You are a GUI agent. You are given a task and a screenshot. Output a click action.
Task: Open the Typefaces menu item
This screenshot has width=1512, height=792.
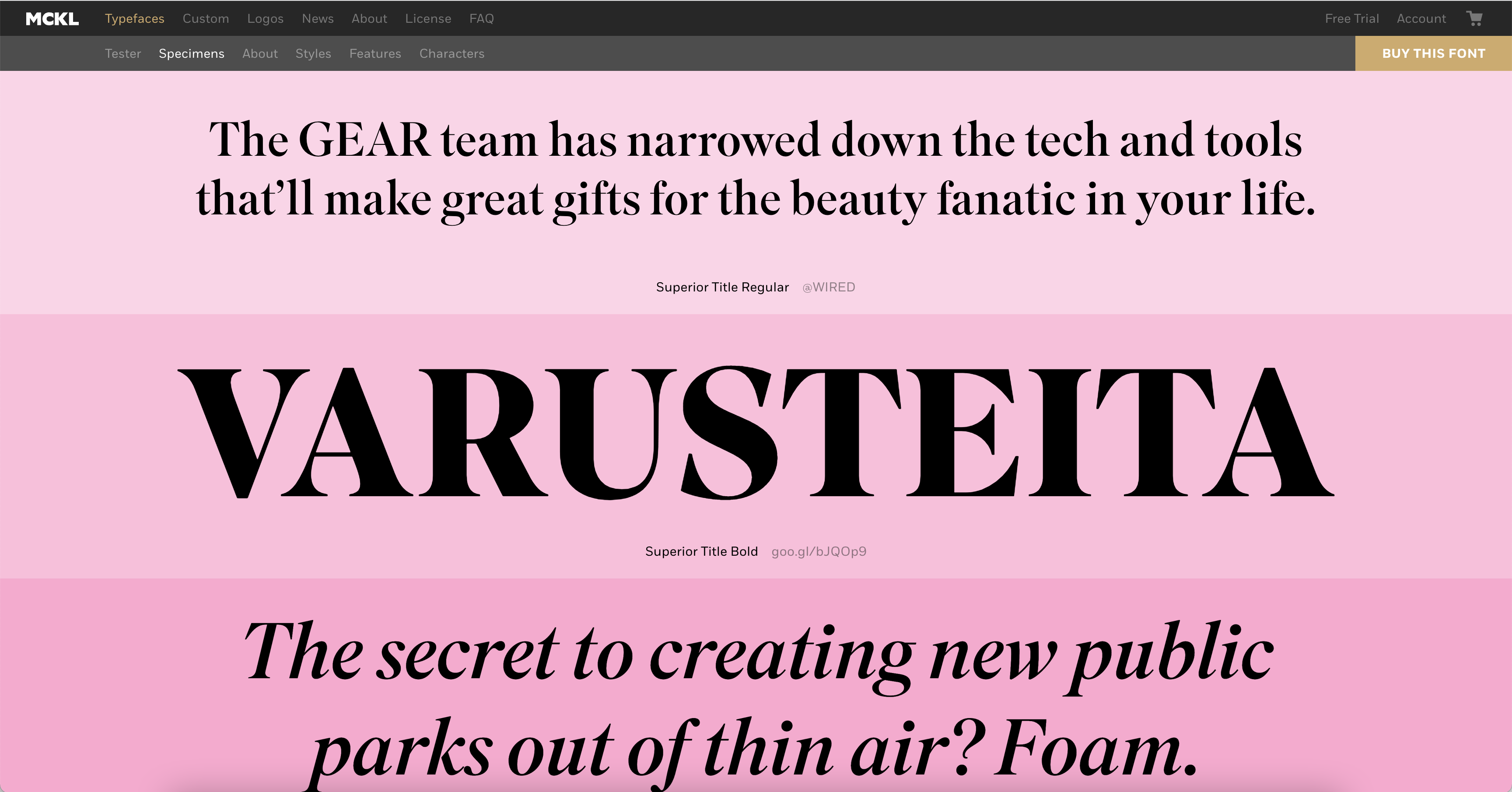point(134,19)
